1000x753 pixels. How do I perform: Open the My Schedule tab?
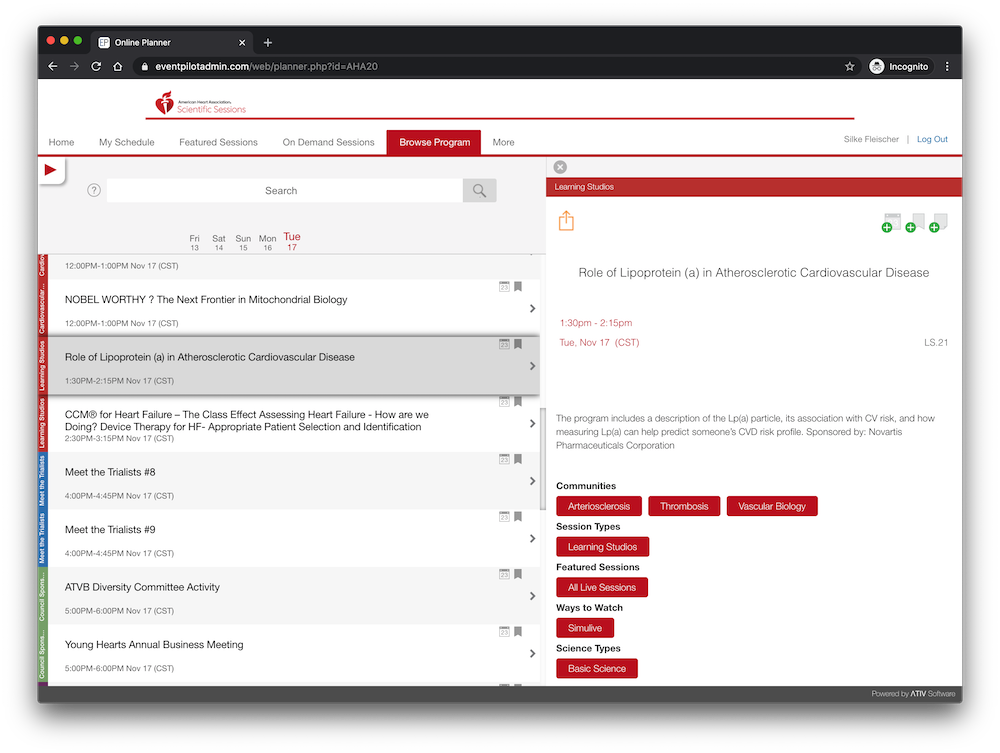[x=126, y=142]
